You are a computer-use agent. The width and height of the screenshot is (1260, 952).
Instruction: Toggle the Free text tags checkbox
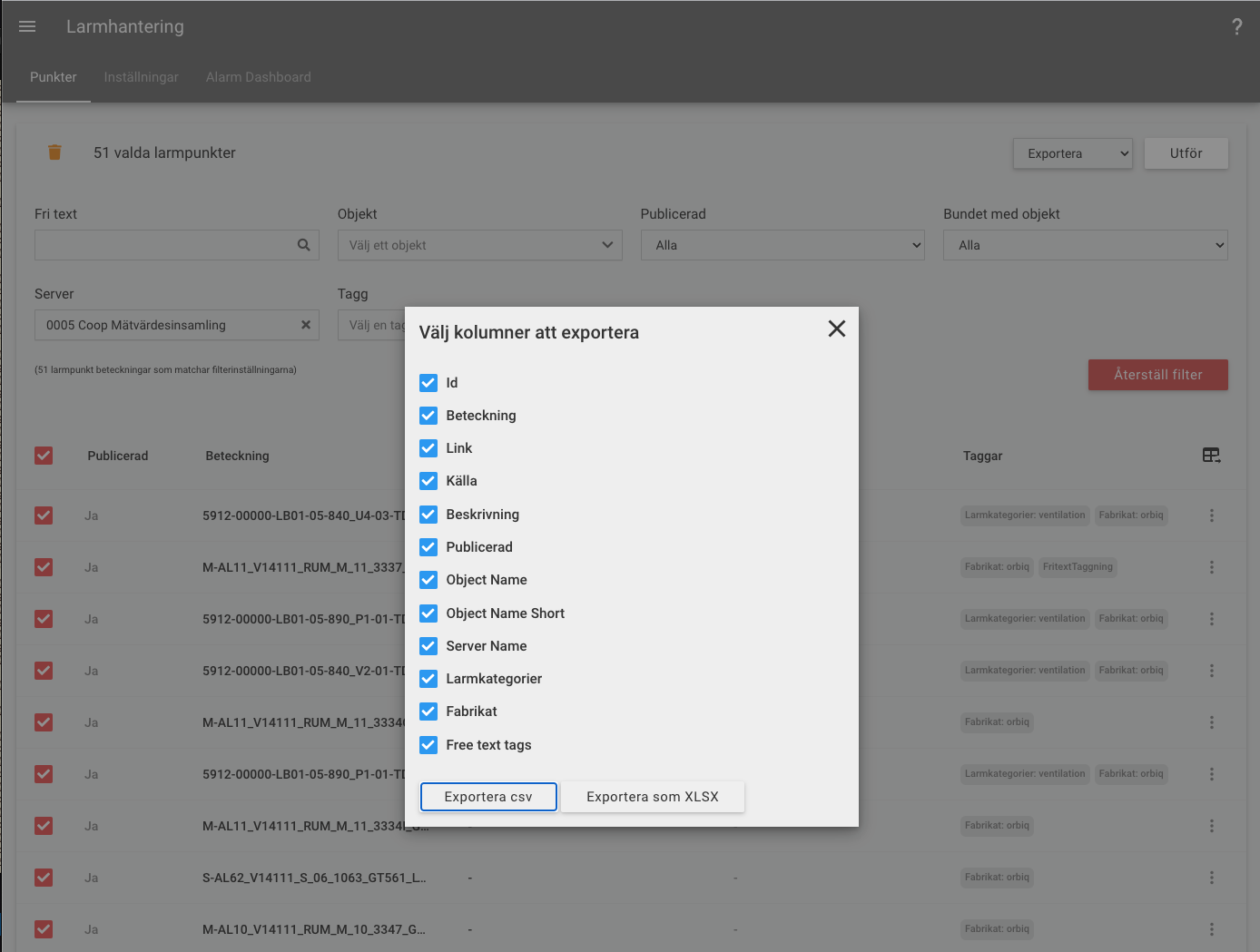point(428,745)
